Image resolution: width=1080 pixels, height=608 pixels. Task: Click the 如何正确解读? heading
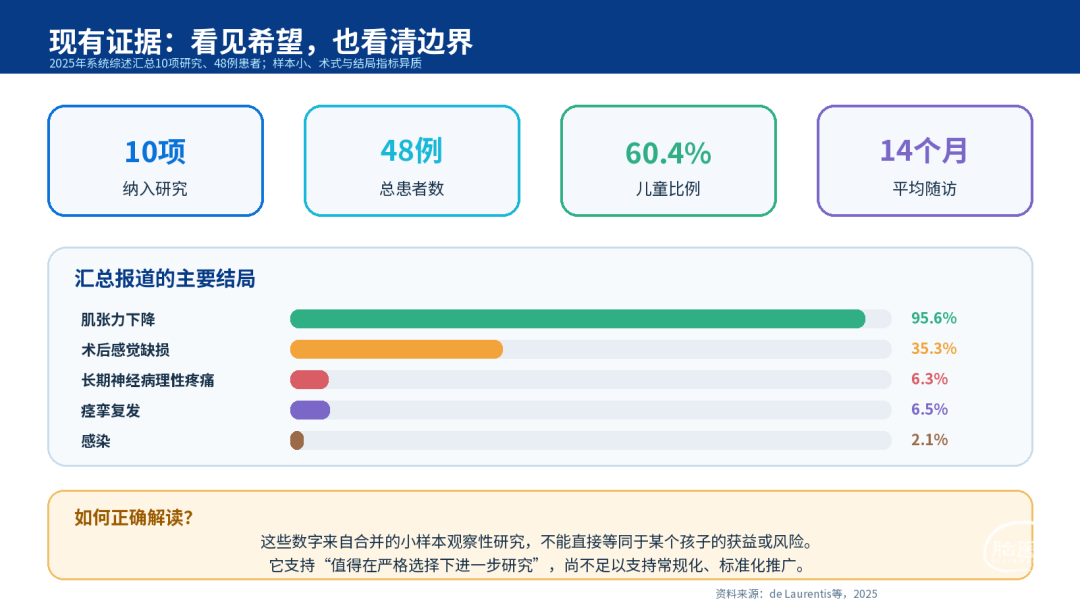(134, 518)
